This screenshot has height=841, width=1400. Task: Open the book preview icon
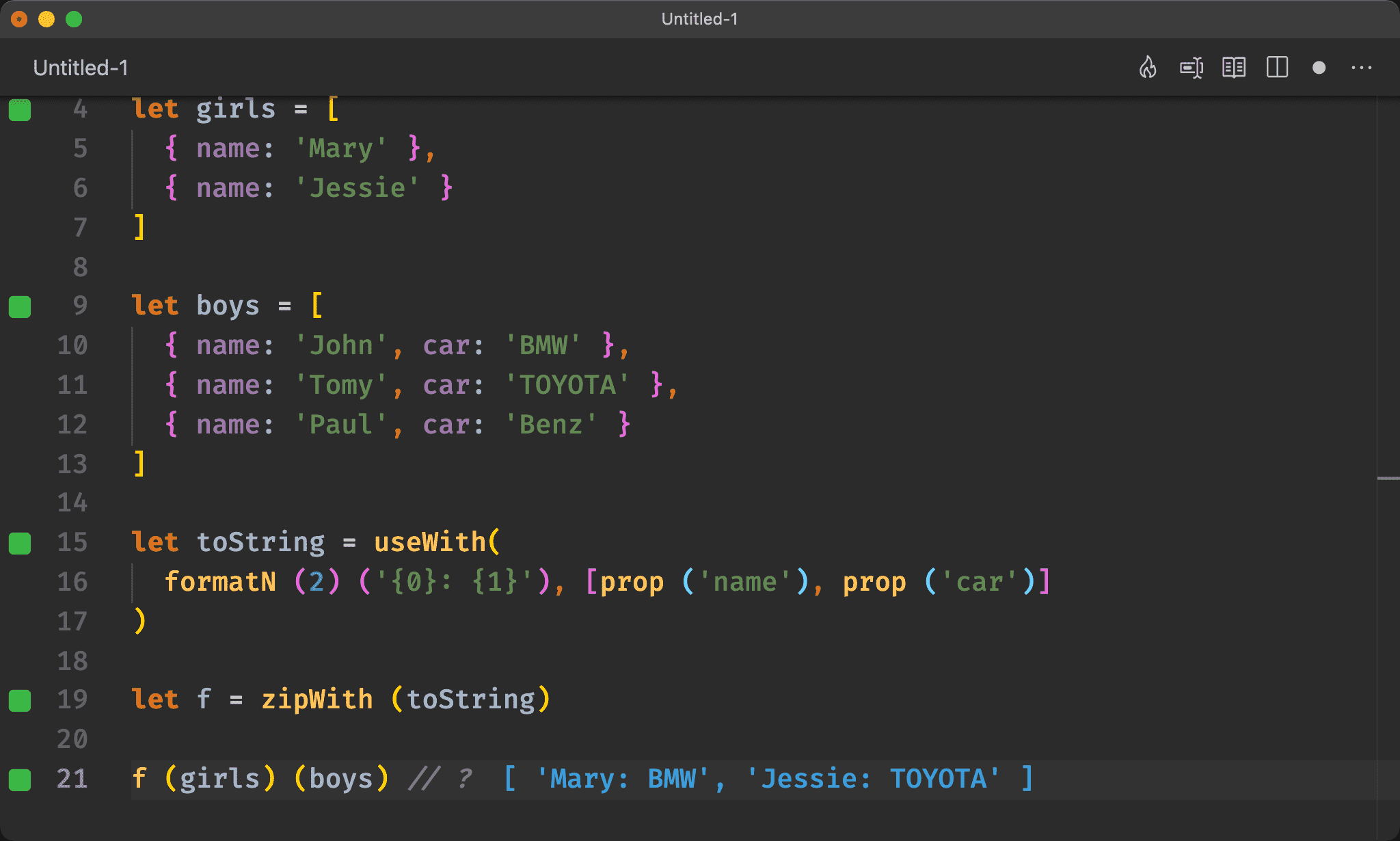(x=1234, y=68)
